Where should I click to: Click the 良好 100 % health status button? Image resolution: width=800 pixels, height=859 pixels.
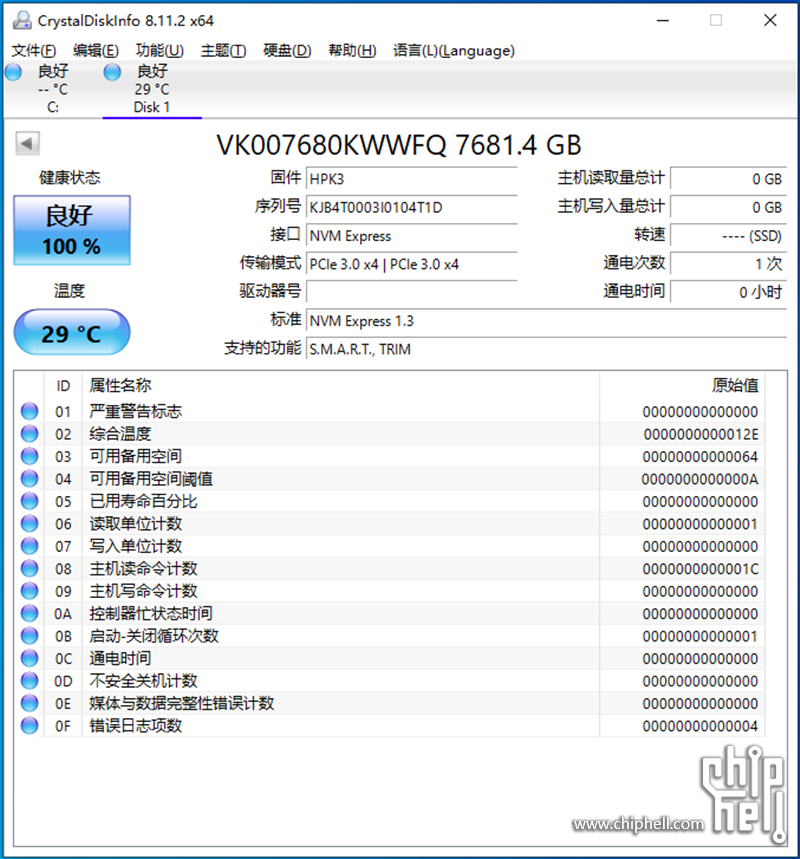pos(72,230)
